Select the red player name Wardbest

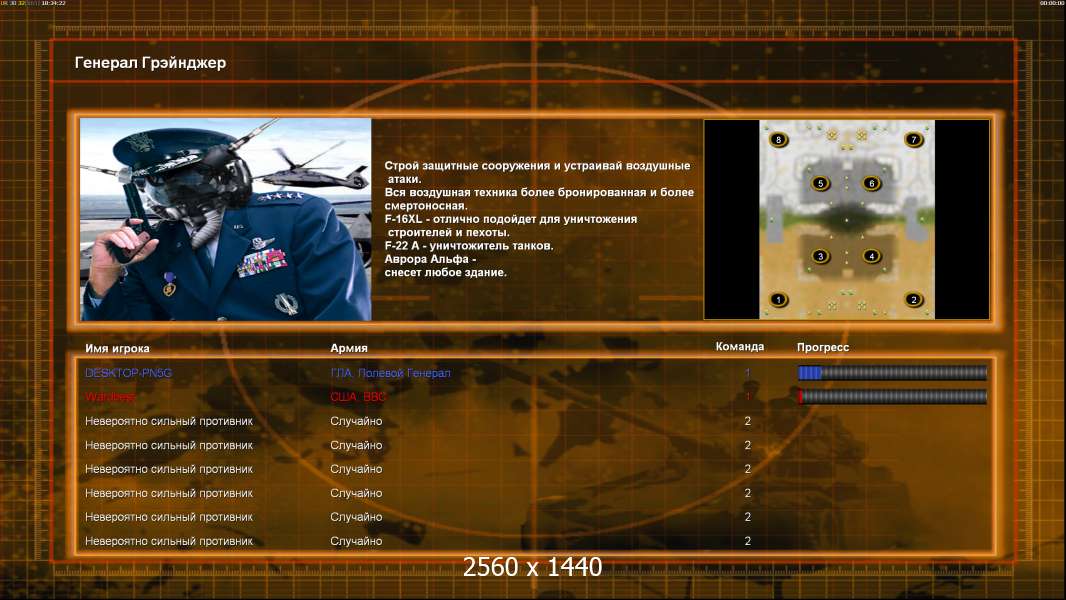110,397
